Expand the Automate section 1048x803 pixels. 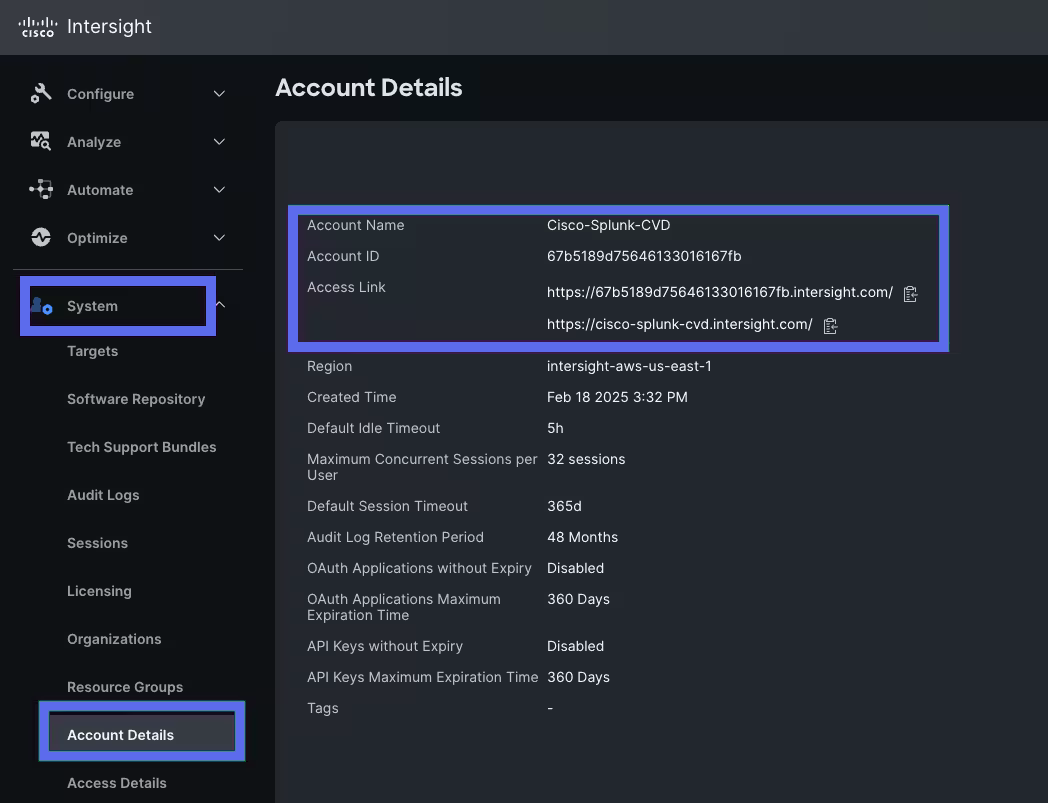click(x=219, y=189)
